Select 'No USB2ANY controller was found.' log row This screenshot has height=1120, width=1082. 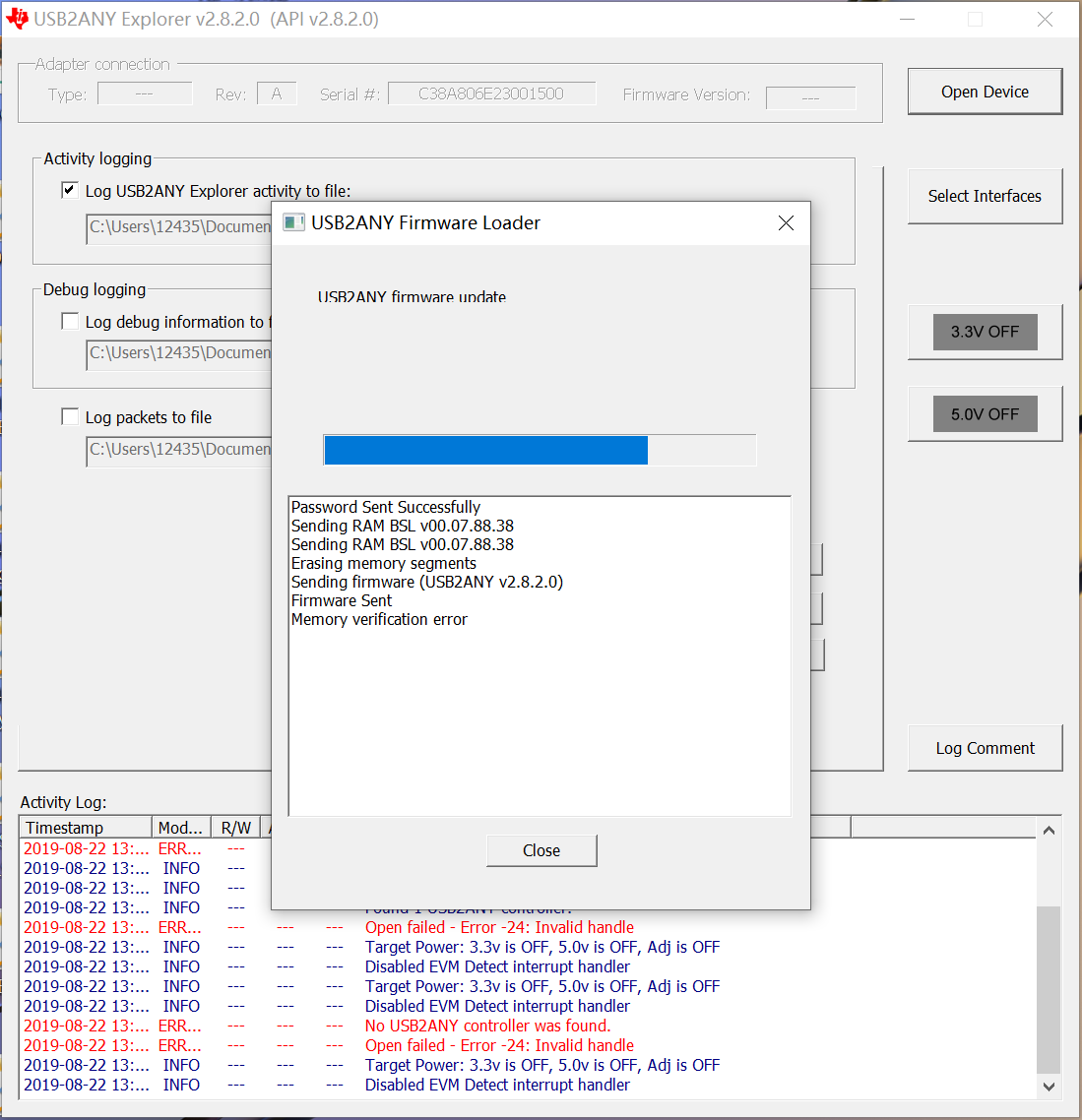point(528,1026)
